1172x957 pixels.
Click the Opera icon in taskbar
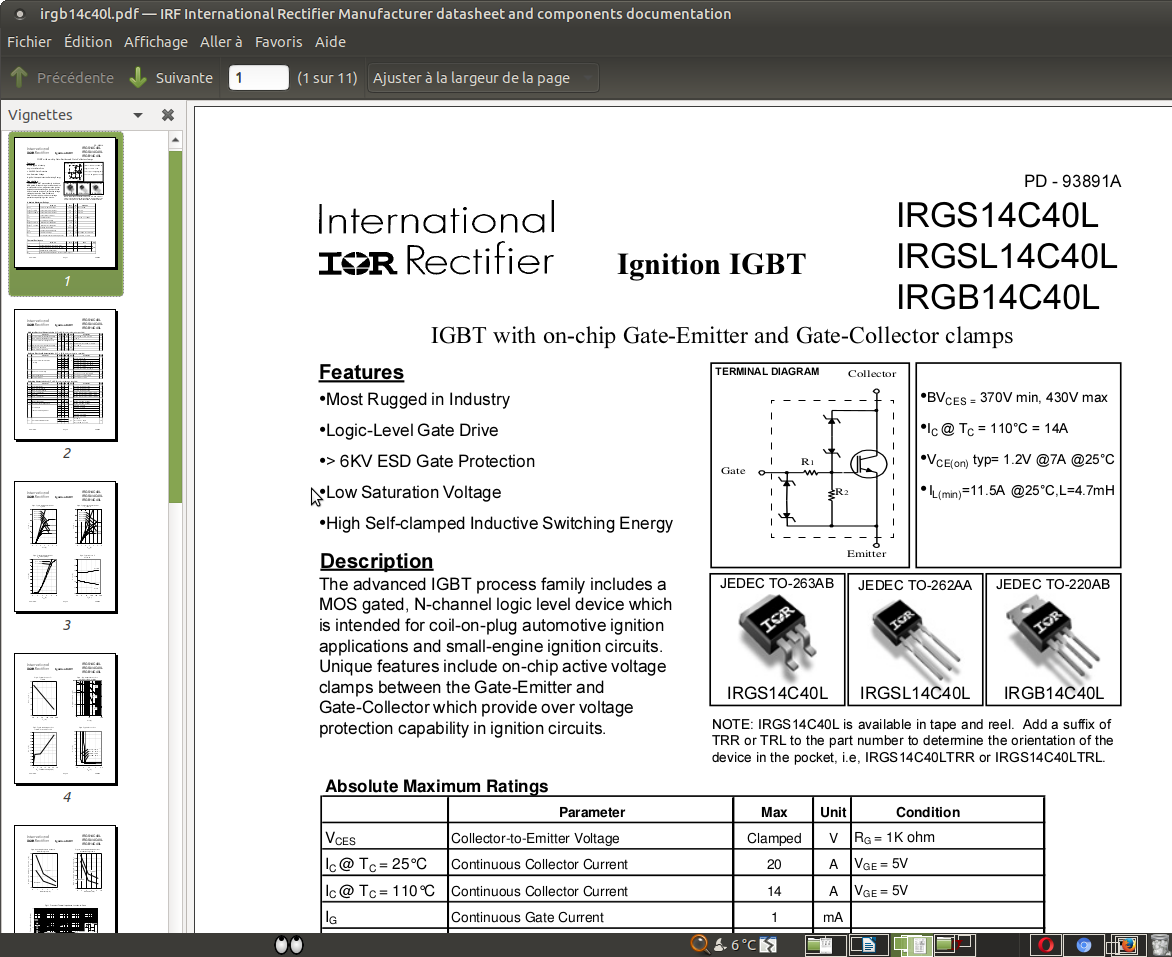coord(1046,944)
